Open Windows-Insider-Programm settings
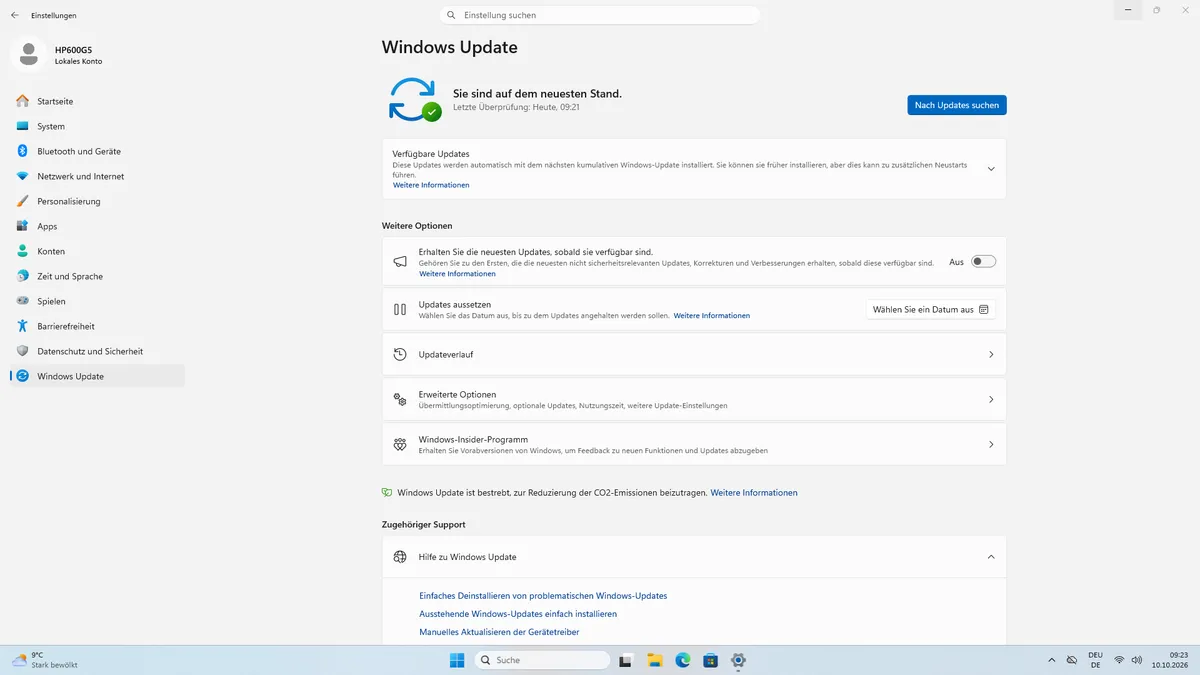The image size is (1200, 675). point(694,444)
